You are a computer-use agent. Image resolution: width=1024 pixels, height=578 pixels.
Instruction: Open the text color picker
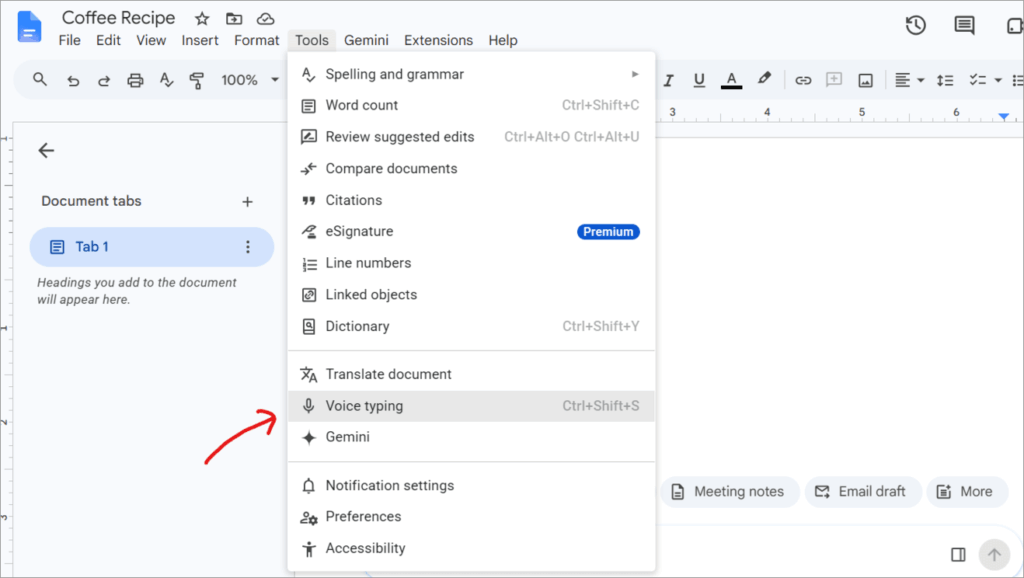pos(731,80)
